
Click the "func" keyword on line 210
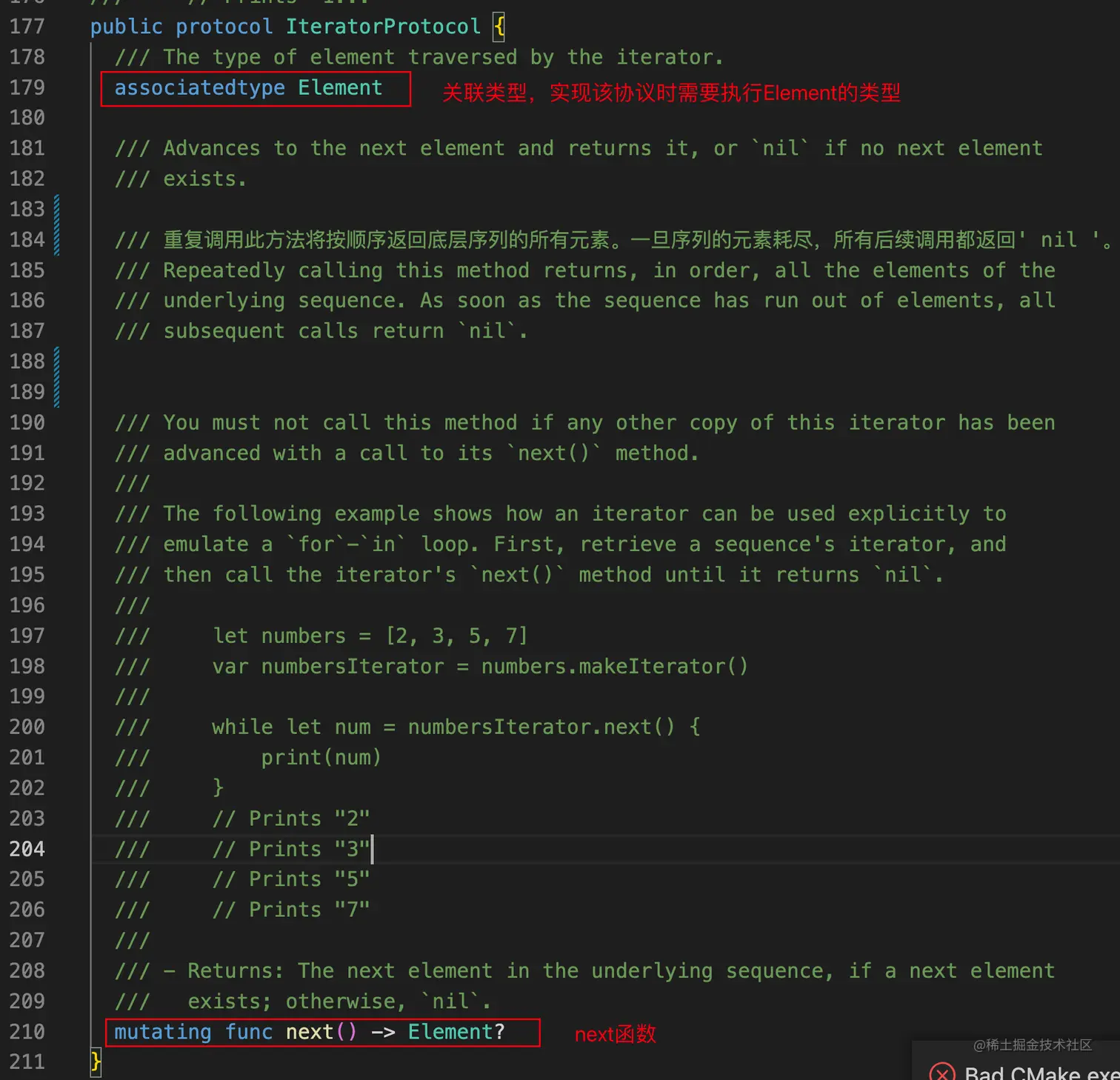(x=249, y=1032)
